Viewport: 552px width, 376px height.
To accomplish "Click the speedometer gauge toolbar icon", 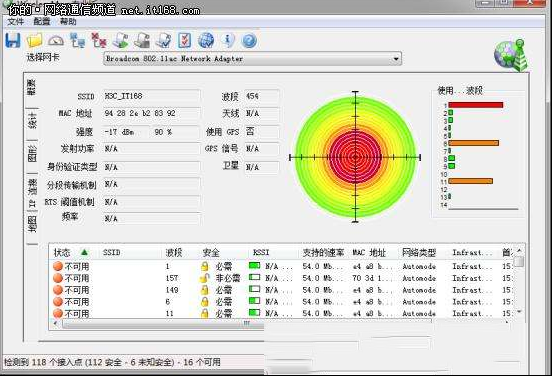I will (56, 40).
